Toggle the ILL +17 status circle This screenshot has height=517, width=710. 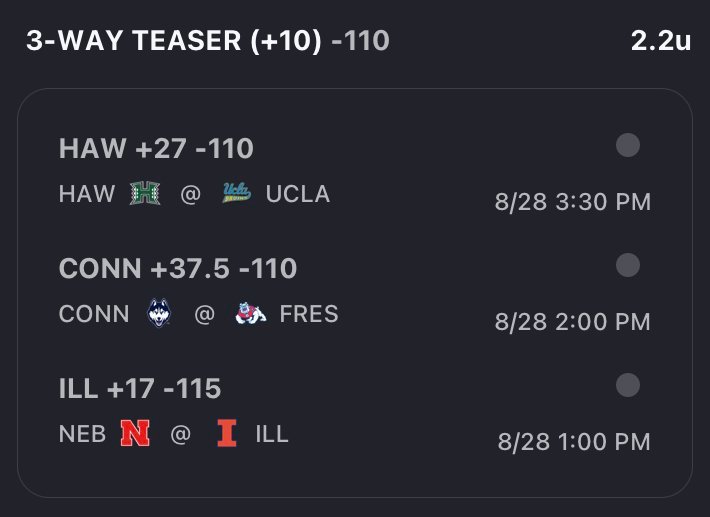628,385
